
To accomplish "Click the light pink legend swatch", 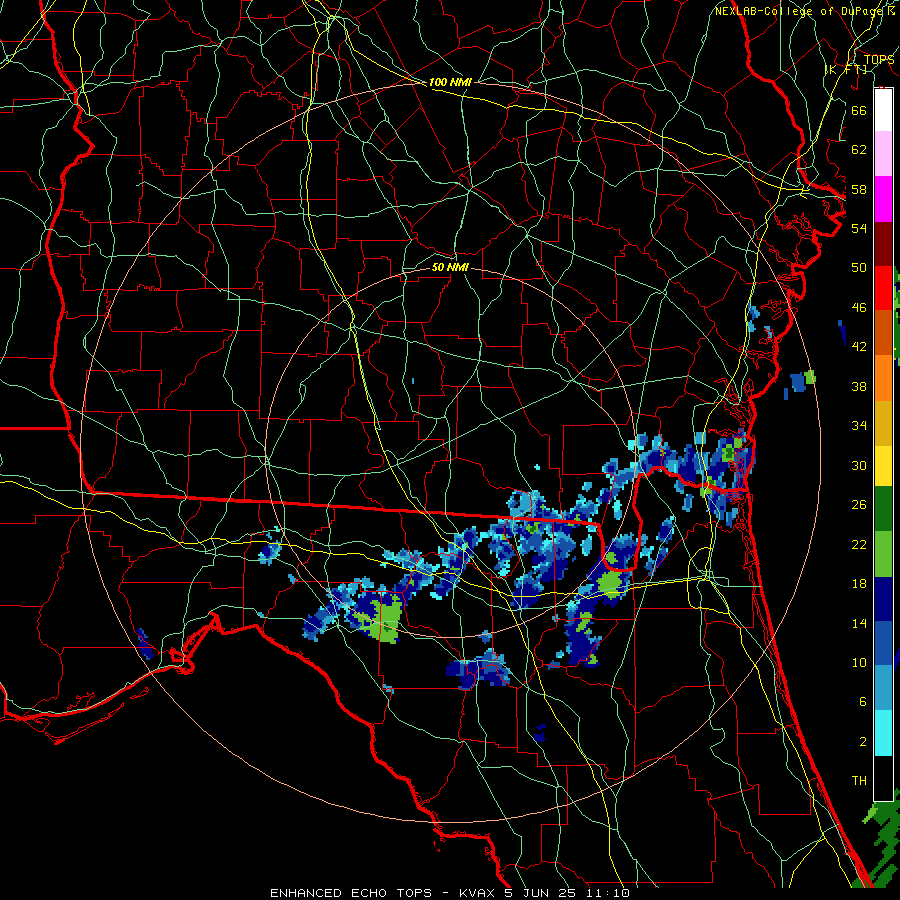I will coord(883,153).
